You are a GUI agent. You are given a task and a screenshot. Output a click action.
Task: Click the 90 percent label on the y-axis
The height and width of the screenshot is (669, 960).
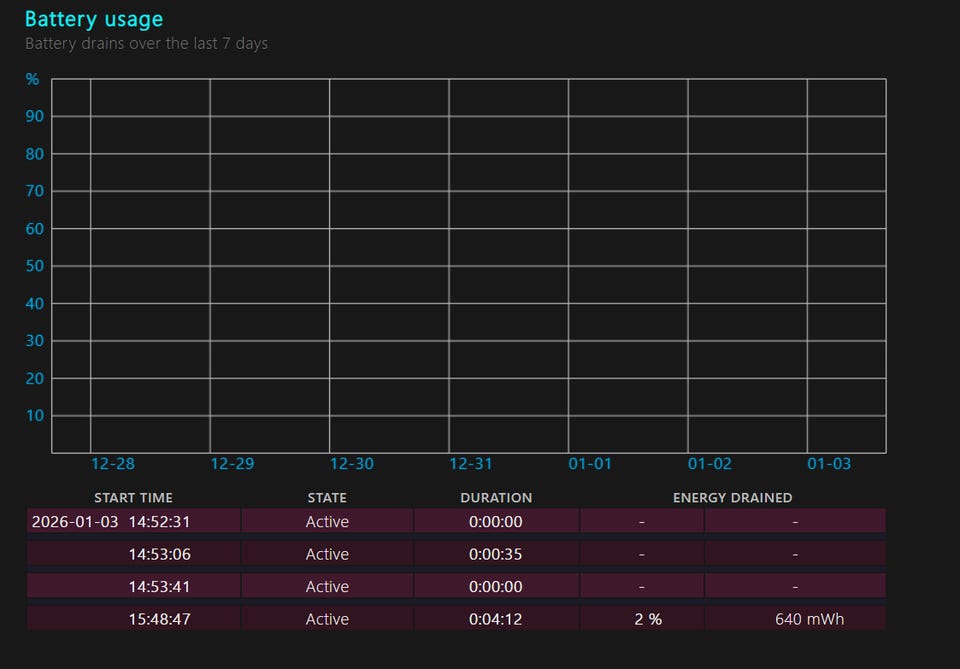pyautogui.click(x=34, y=116)
